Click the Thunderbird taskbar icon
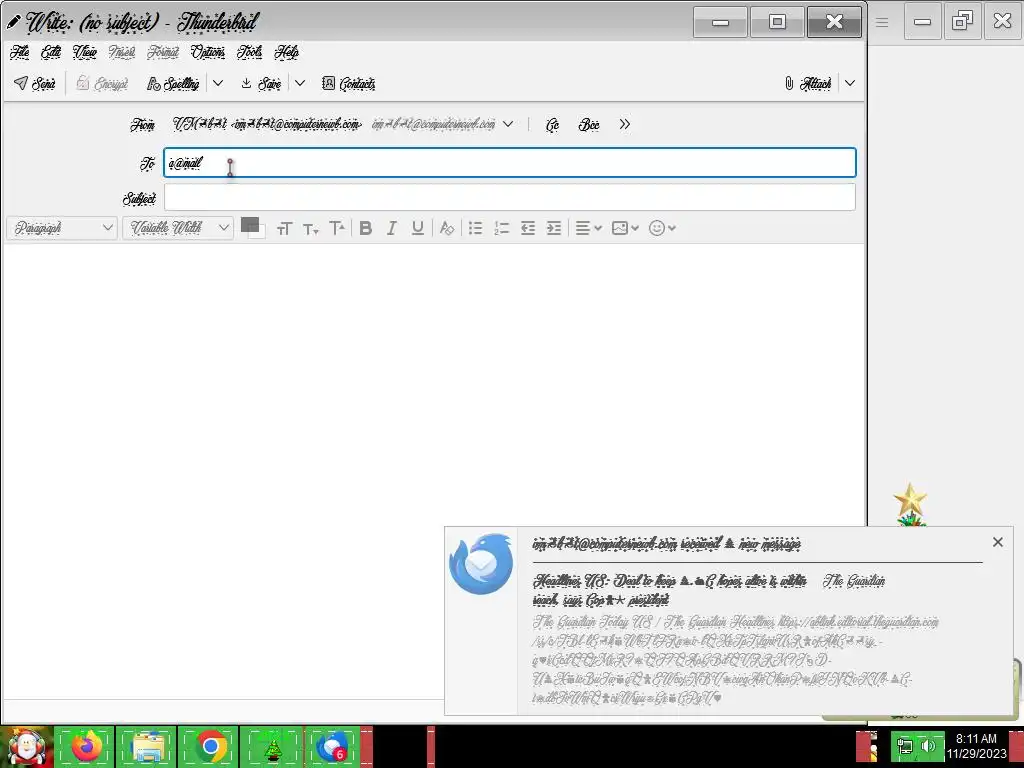 (334, 746)
